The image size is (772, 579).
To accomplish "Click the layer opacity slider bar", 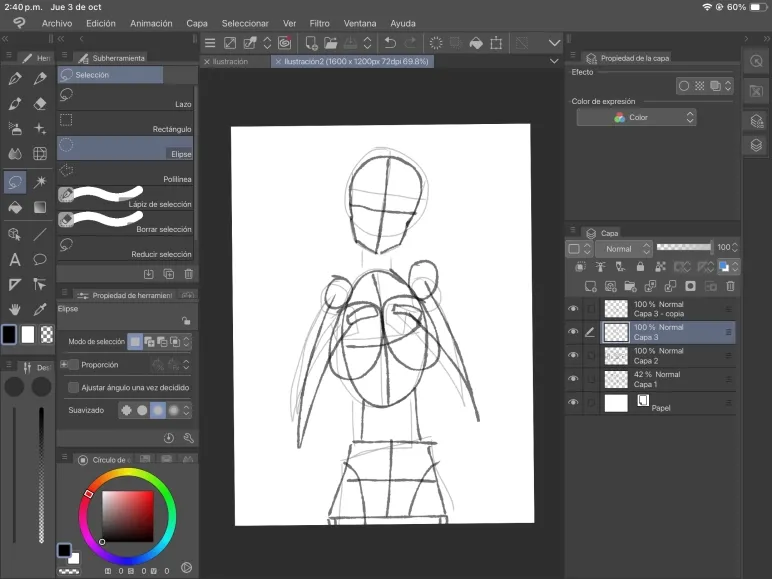I will [x=684, y=247].
